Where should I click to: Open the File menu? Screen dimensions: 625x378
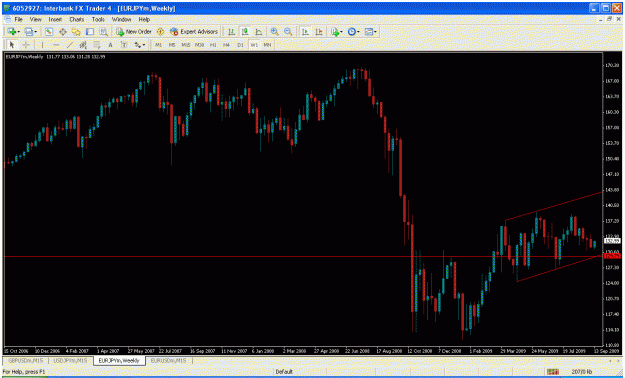(18, 19)
